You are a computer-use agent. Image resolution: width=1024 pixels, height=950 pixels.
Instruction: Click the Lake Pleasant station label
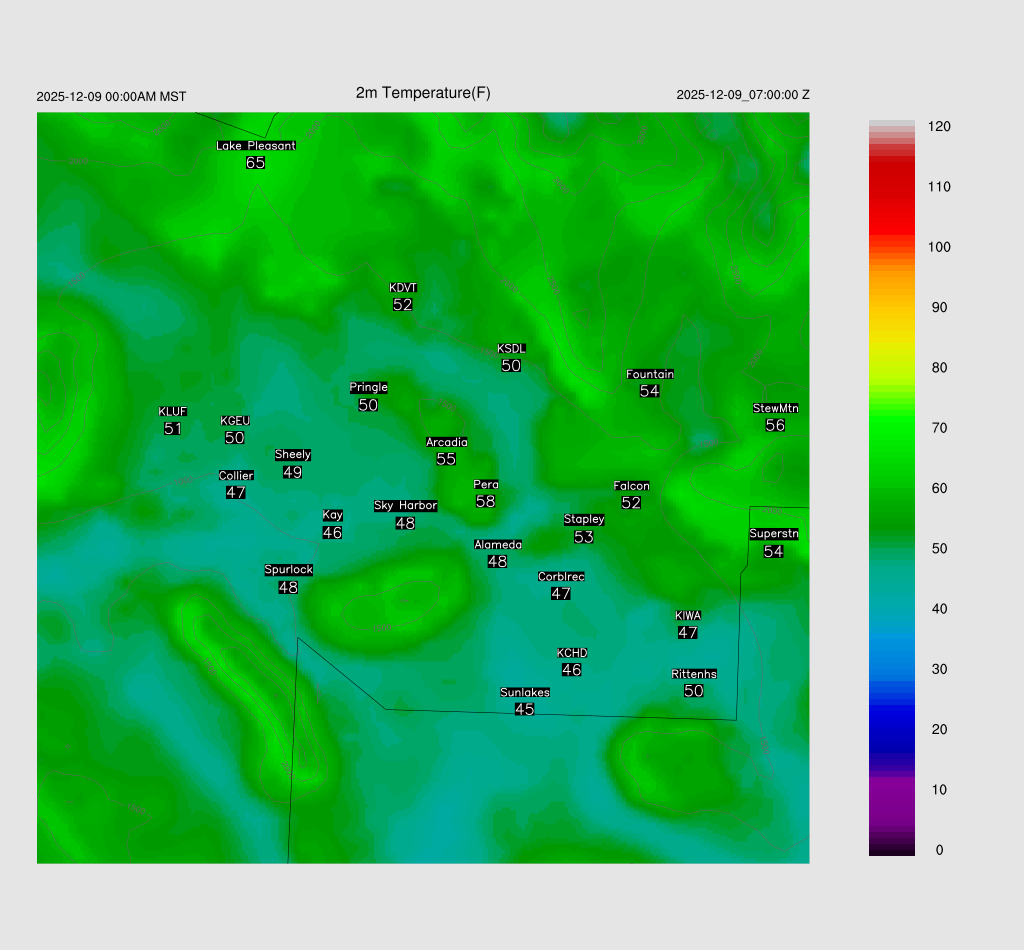256,145
